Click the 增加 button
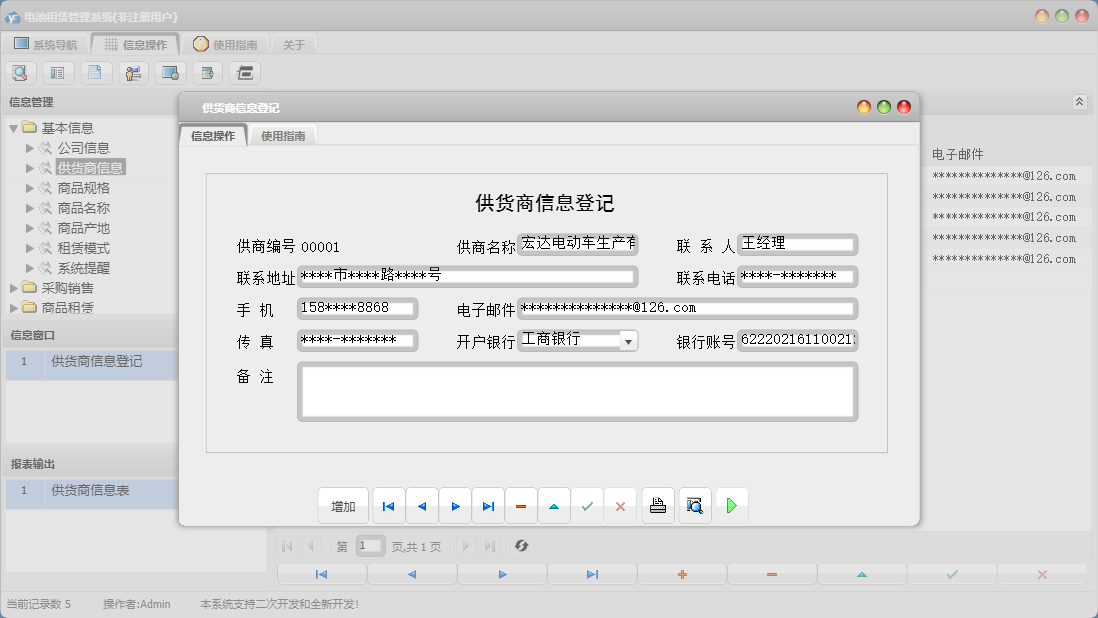The image size is (1098, 618). coord(343,507)
